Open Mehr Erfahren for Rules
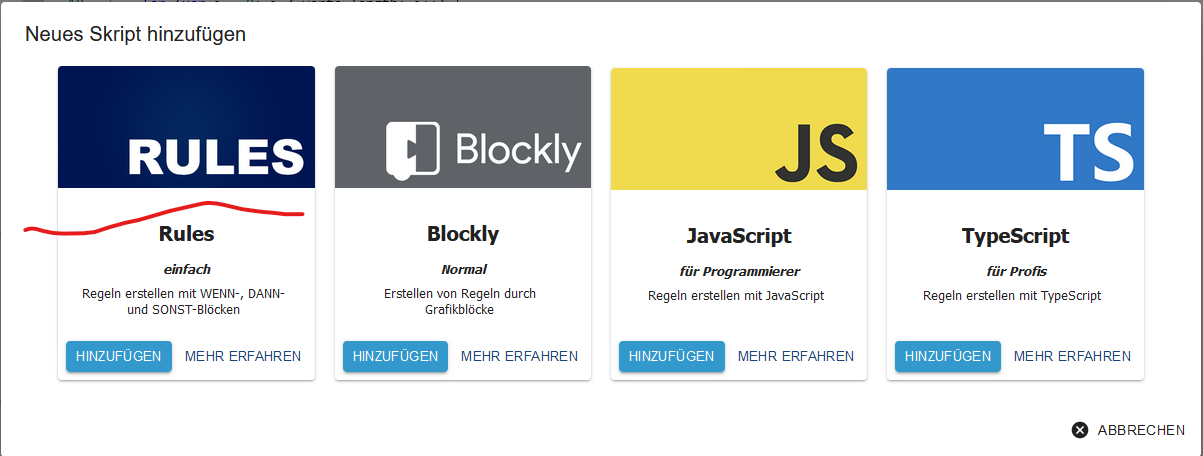 (243, 357)
